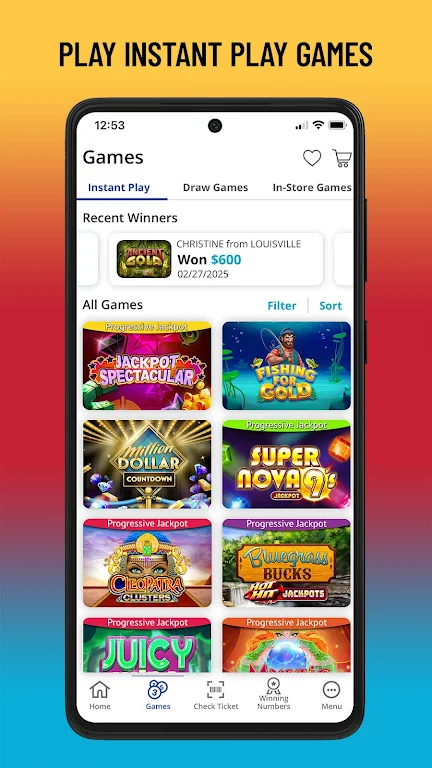432x768 pixels.
Task: Select the Instant Play tab
Action: pyautogui.click(x=119, y=188)
